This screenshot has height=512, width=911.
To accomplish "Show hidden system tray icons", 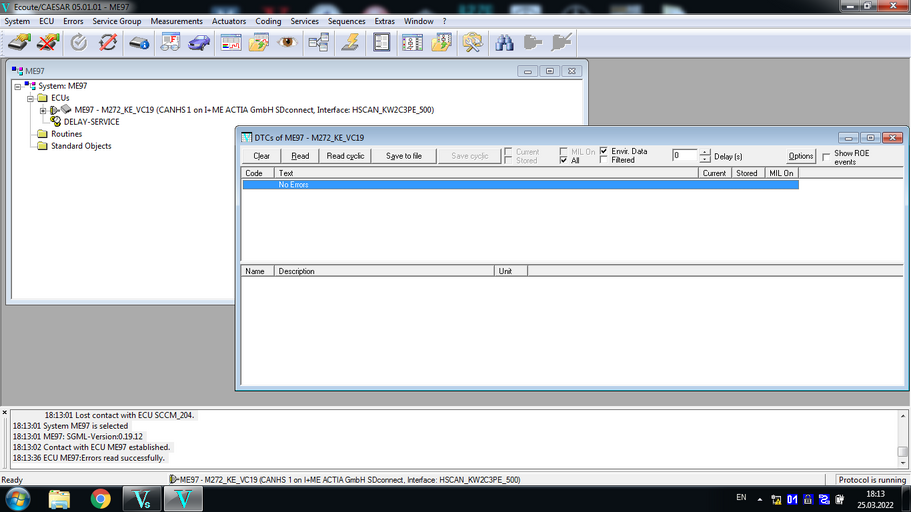I will (759, 499).
